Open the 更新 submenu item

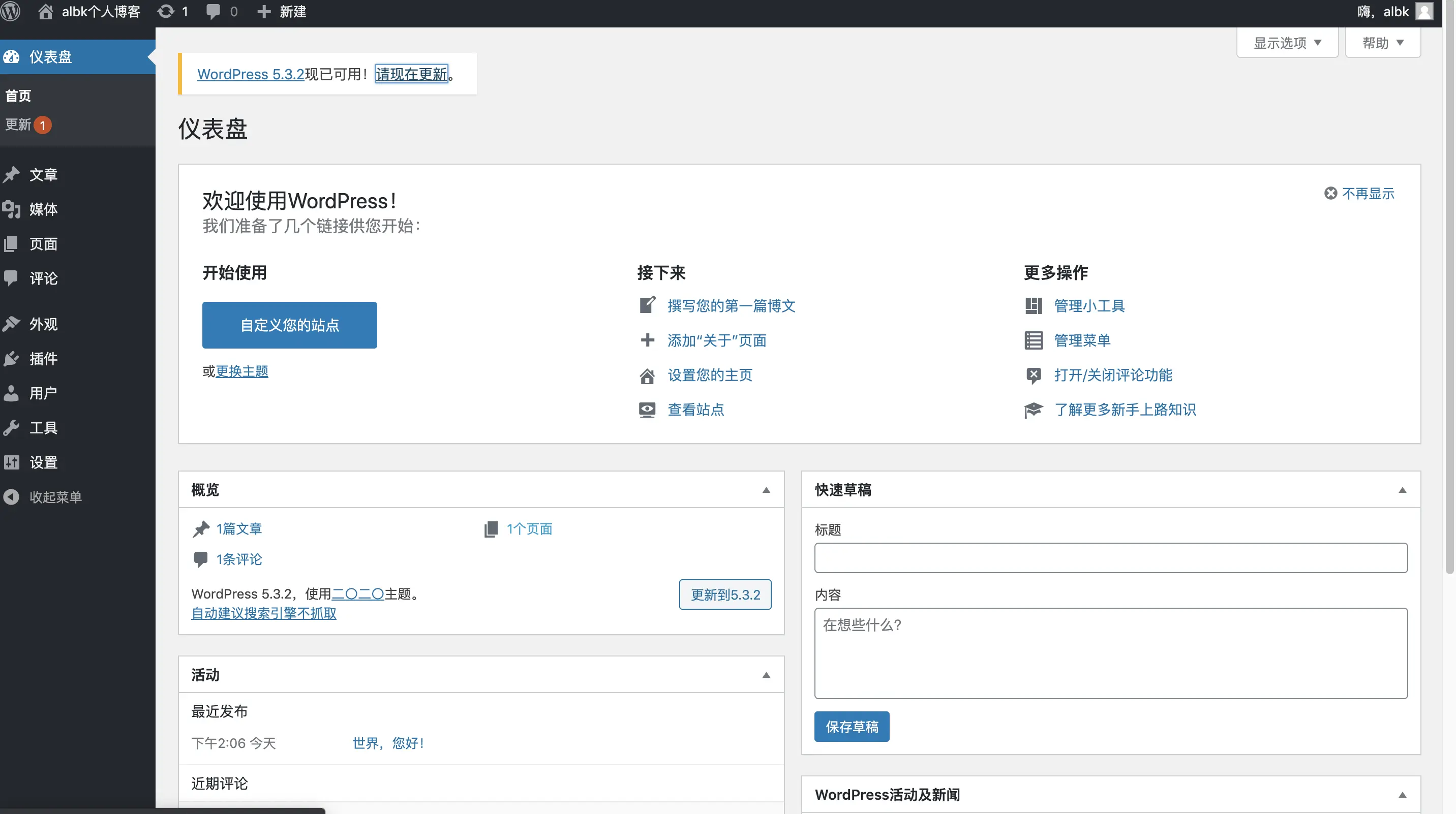19,125
